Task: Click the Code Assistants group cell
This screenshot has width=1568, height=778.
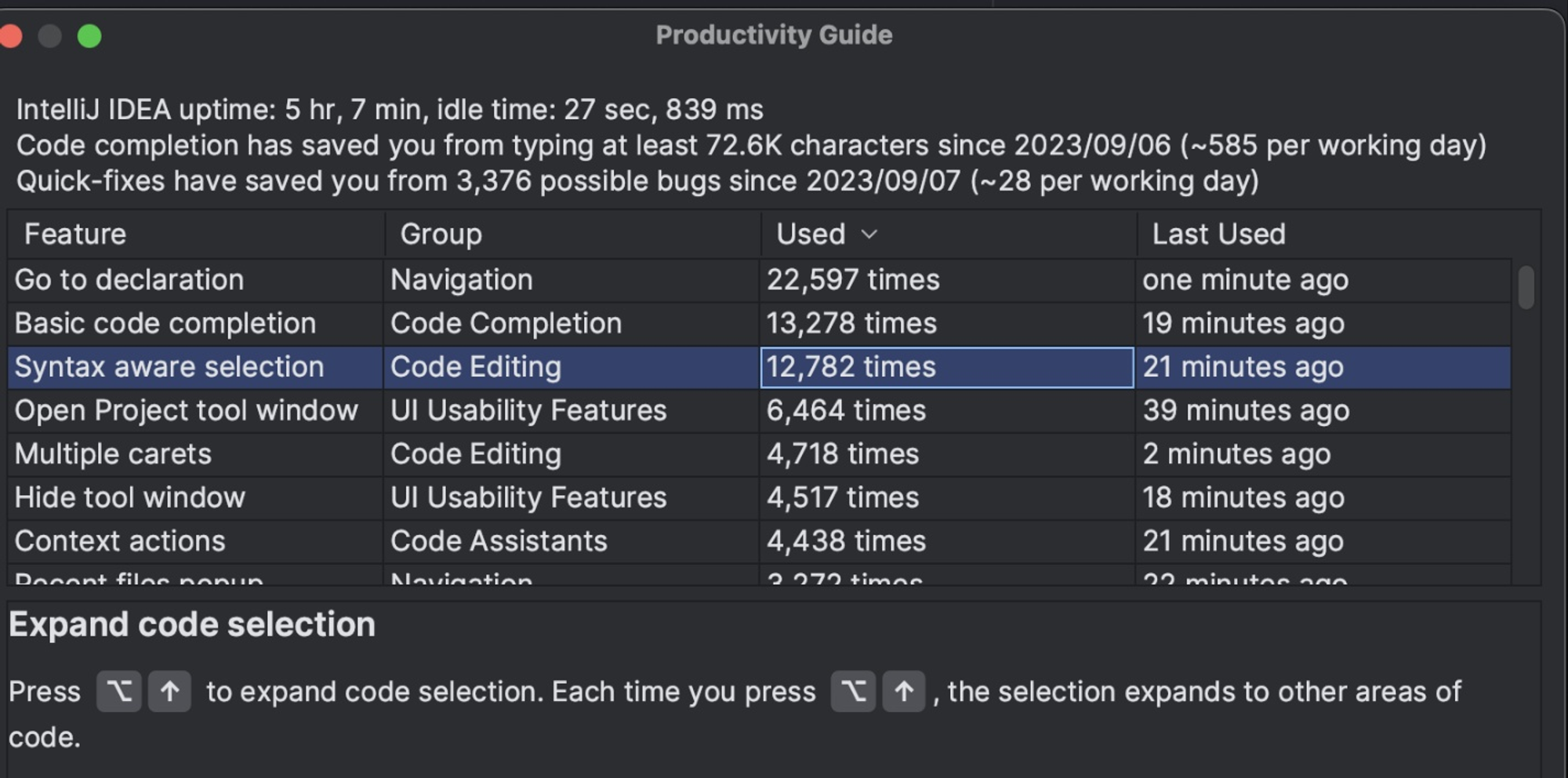Action: click(499, 541)
